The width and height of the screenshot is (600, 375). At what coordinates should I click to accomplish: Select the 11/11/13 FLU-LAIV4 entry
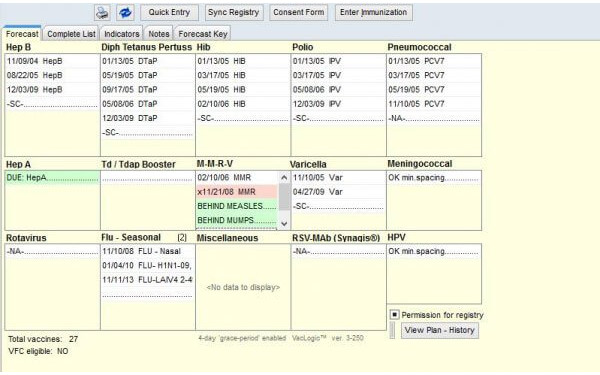coord(147,280)
